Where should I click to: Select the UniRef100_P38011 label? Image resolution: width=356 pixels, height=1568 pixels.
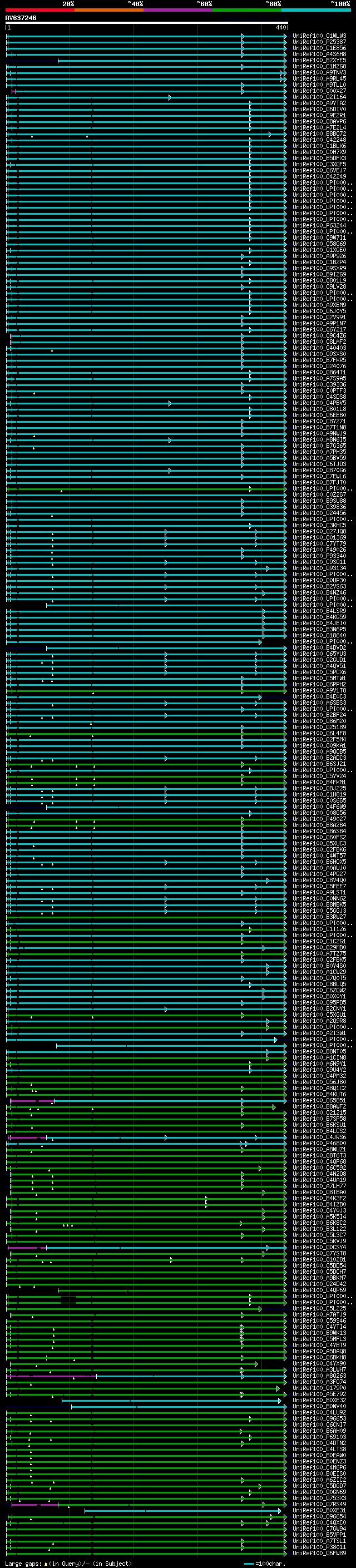tap(319, 1547)
